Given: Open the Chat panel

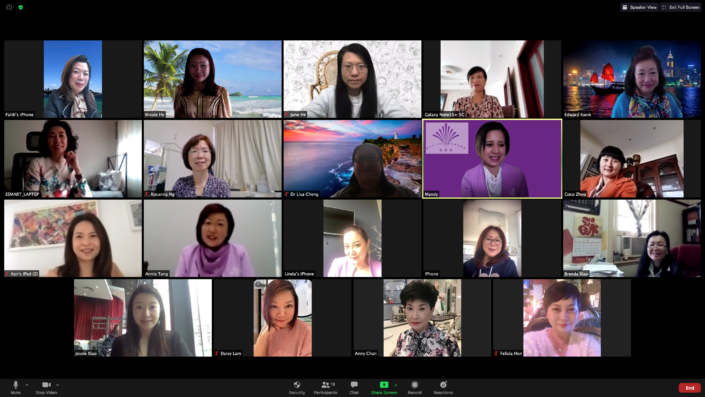Looking at the screenshot, I should (x=354, y=387).
